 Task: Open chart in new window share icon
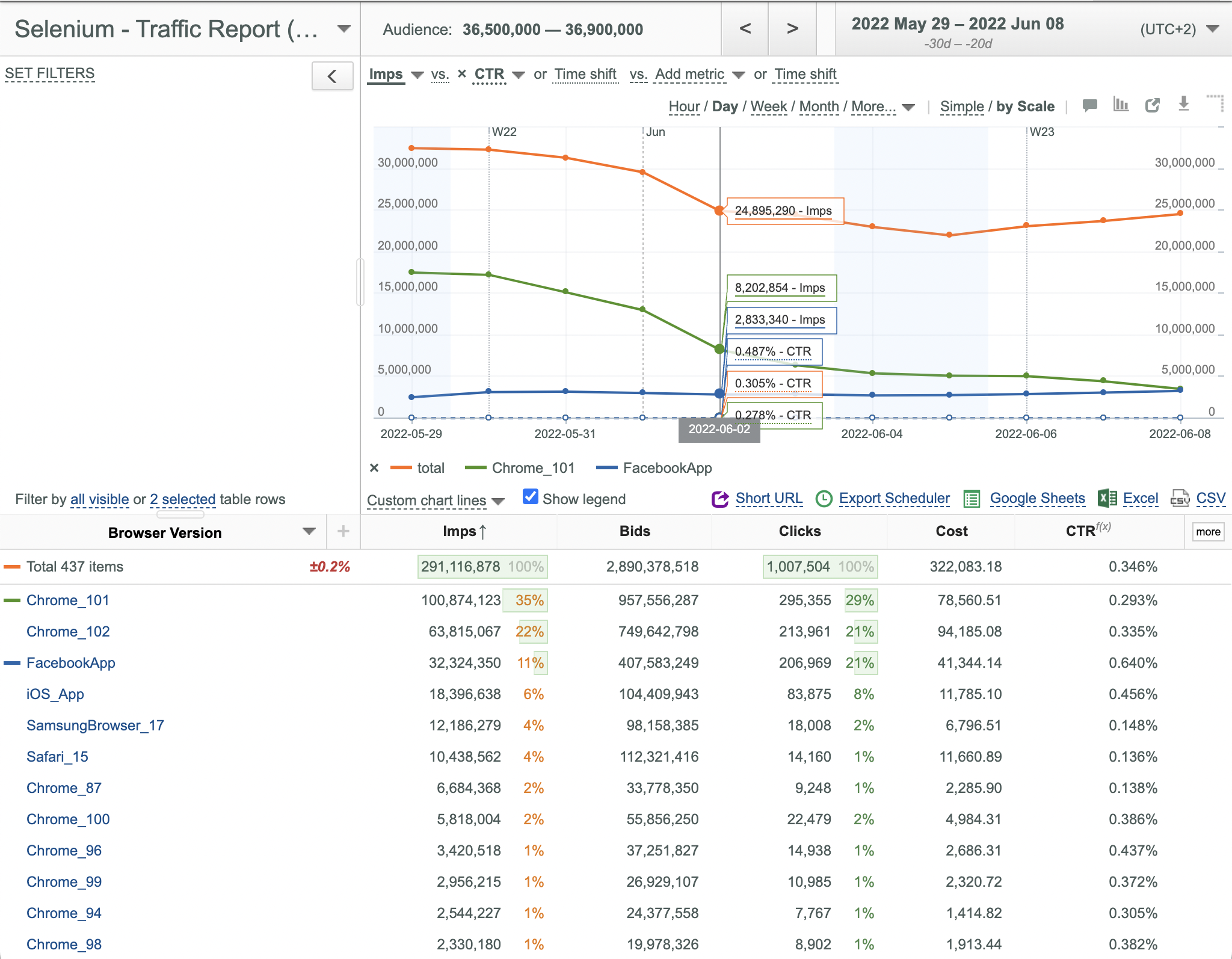coord(1153,105)
